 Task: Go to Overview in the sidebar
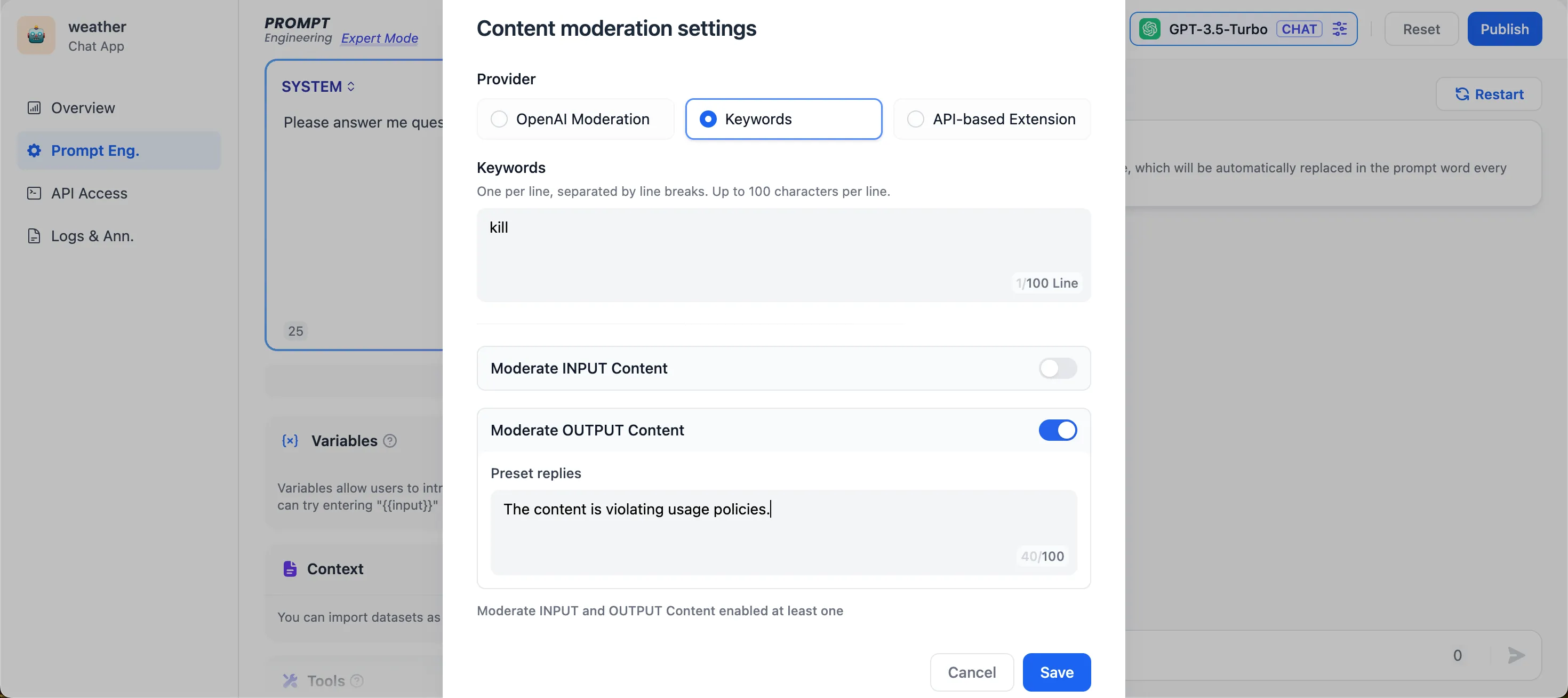coord(83,108)
